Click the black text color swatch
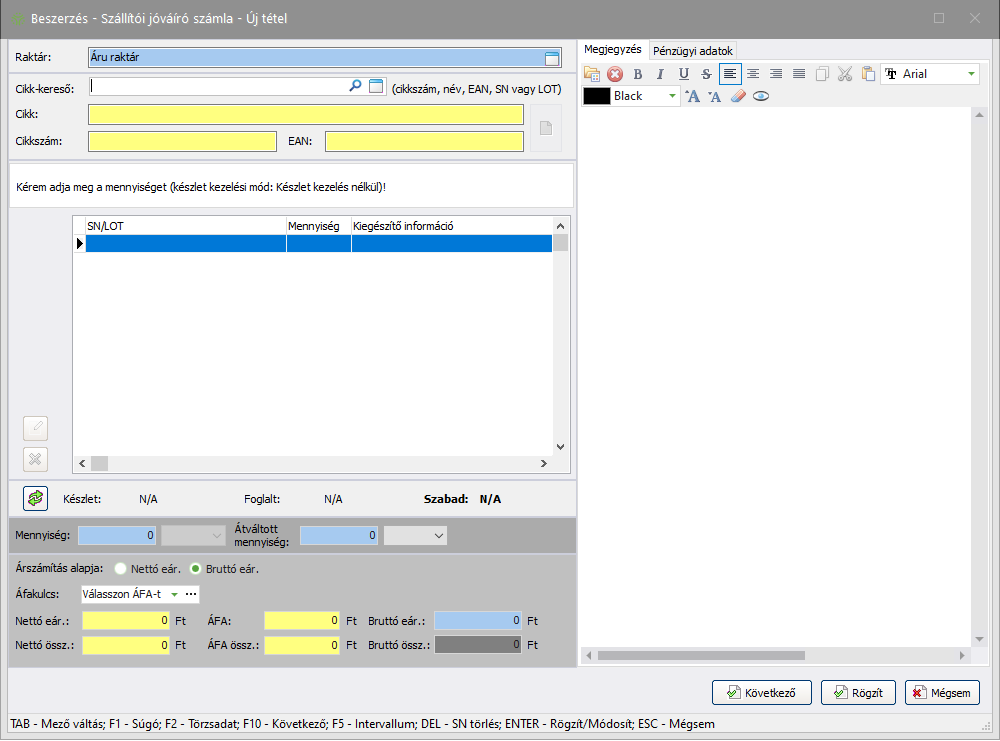This screenshot has width=1000, height=741. [597, 96]
